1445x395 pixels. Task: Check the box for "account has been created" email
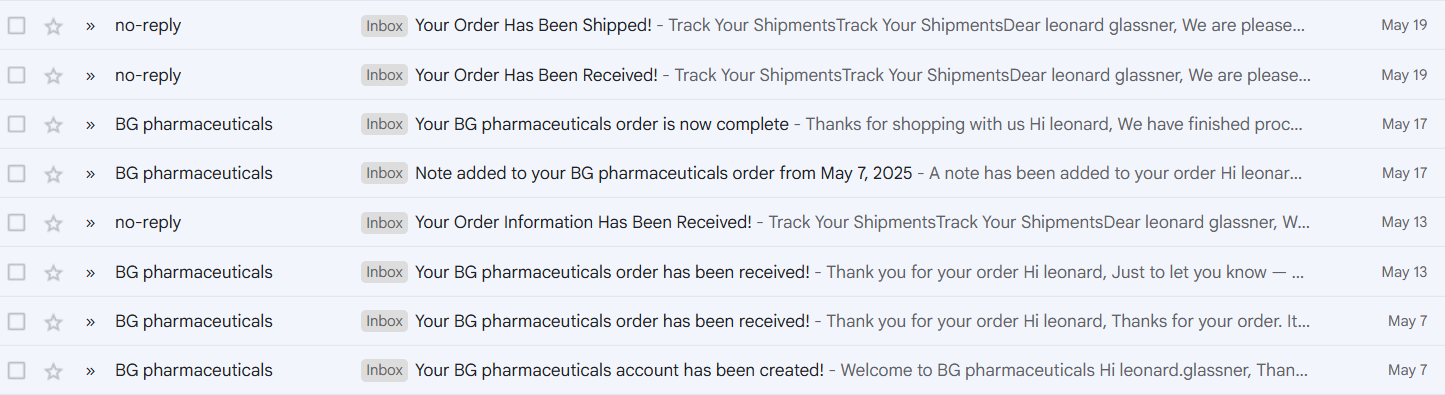[16, 371]
